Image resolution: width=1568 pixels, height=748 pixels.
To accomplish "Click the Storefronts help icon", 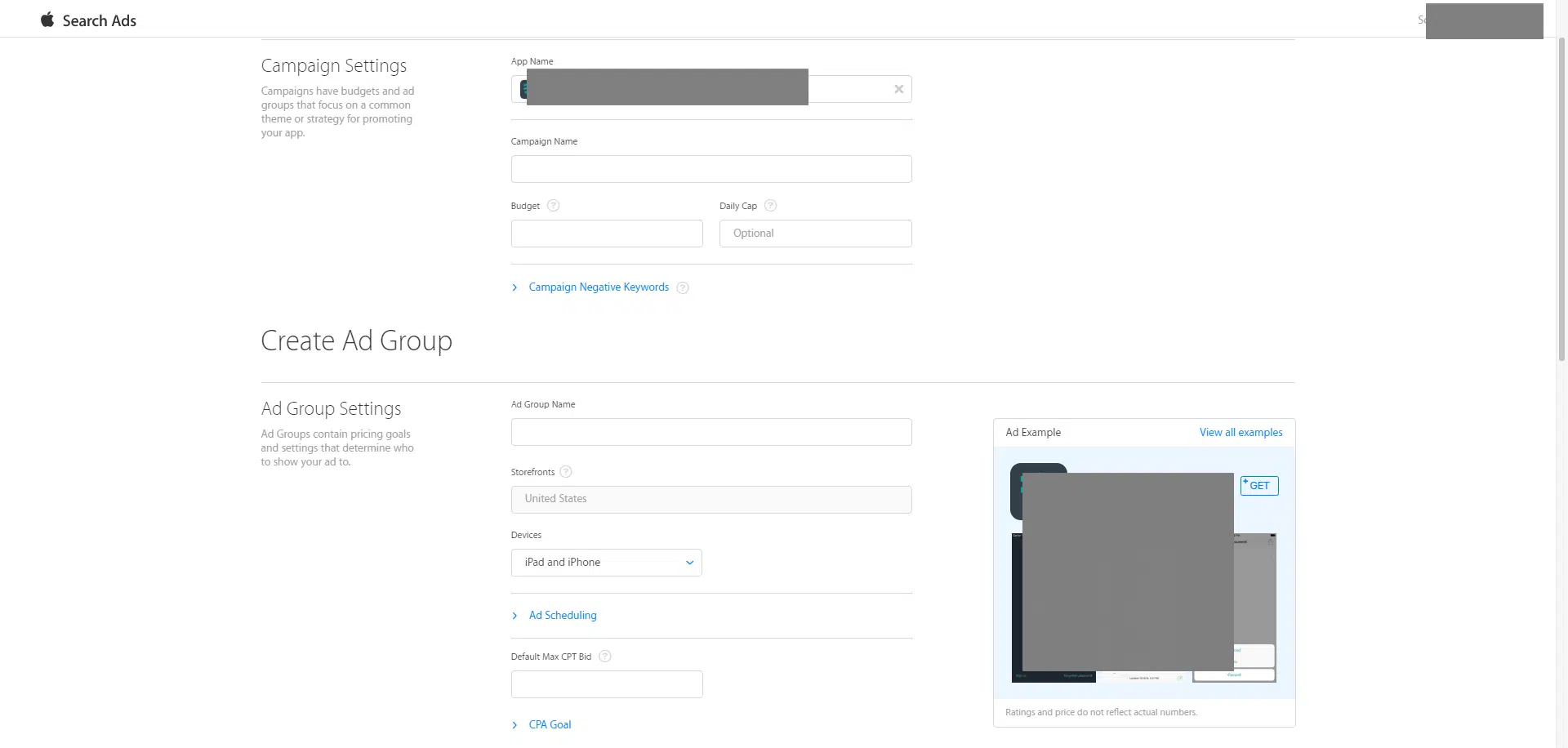I will point(566,472).
